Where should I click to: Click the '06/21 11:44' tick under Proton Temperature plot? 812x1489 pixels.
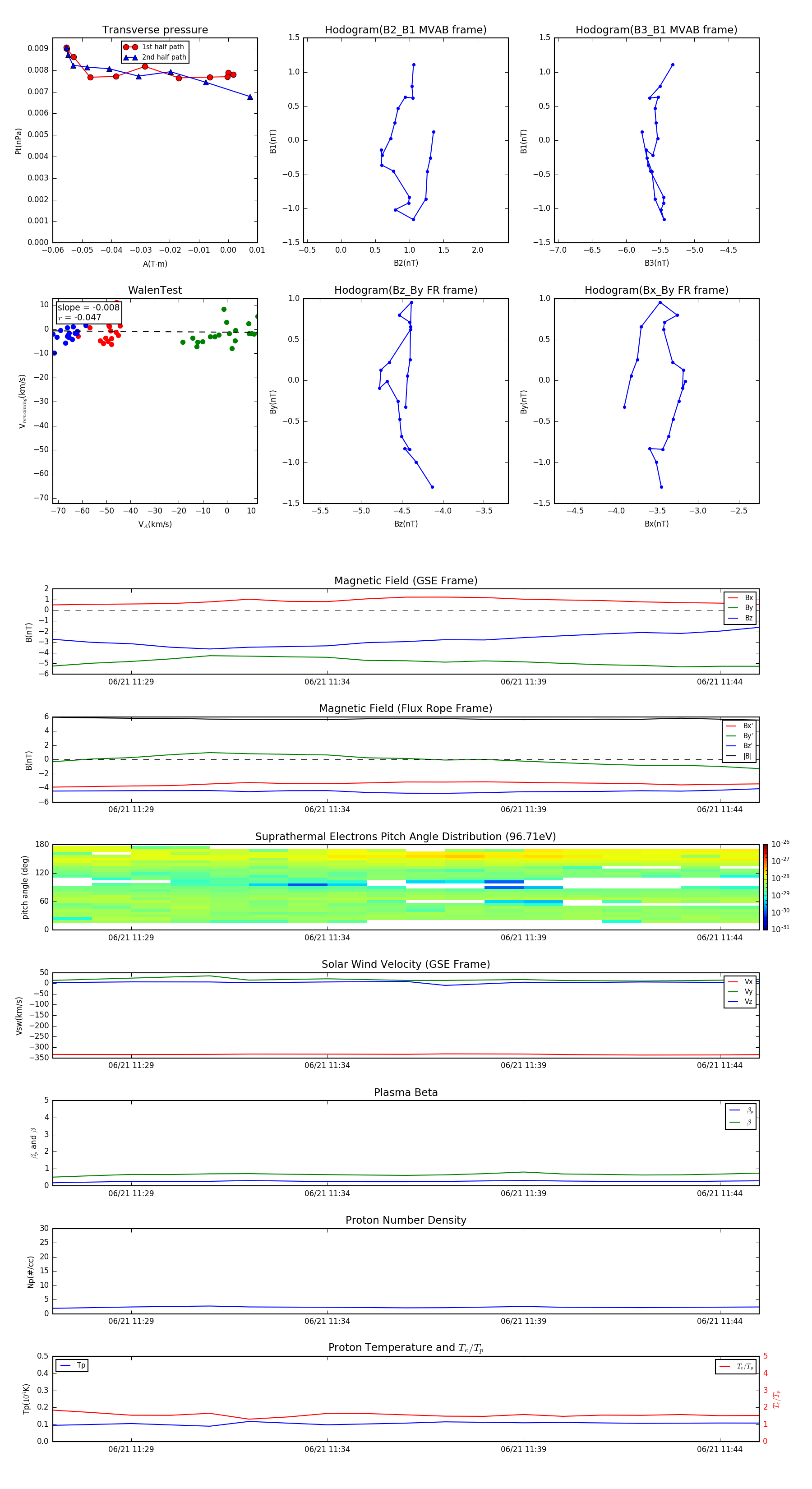pyautogui.click(x=720, y=1449)
